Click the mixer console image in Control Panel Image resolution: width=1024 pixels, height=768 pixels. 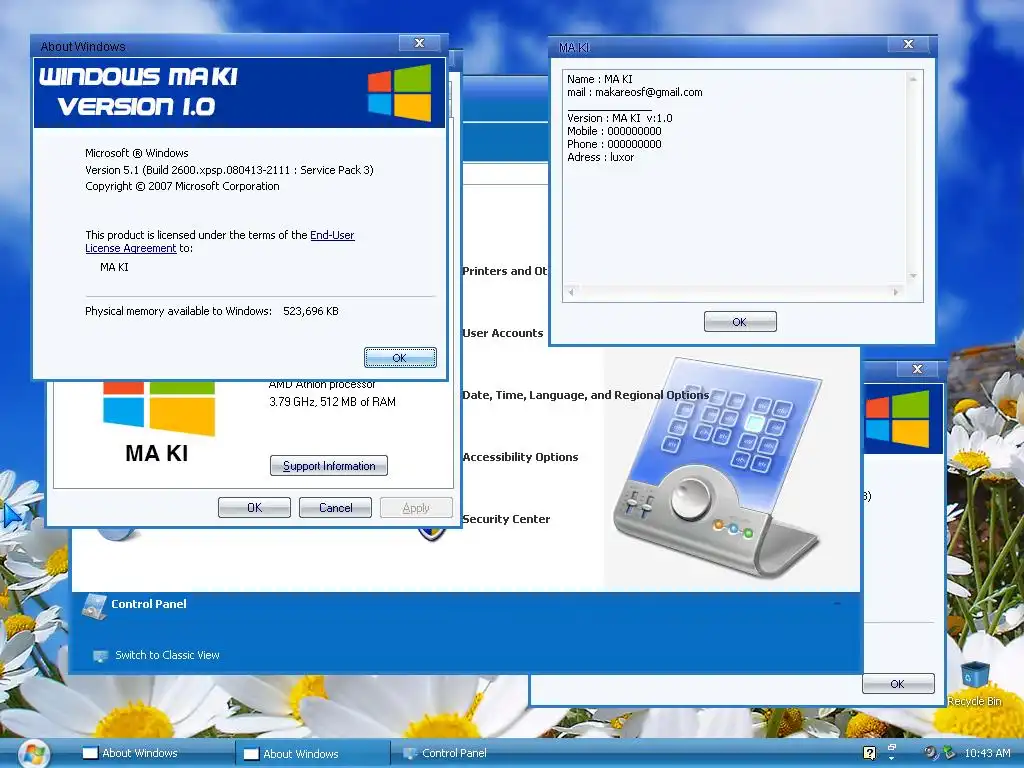pos(718,467)
